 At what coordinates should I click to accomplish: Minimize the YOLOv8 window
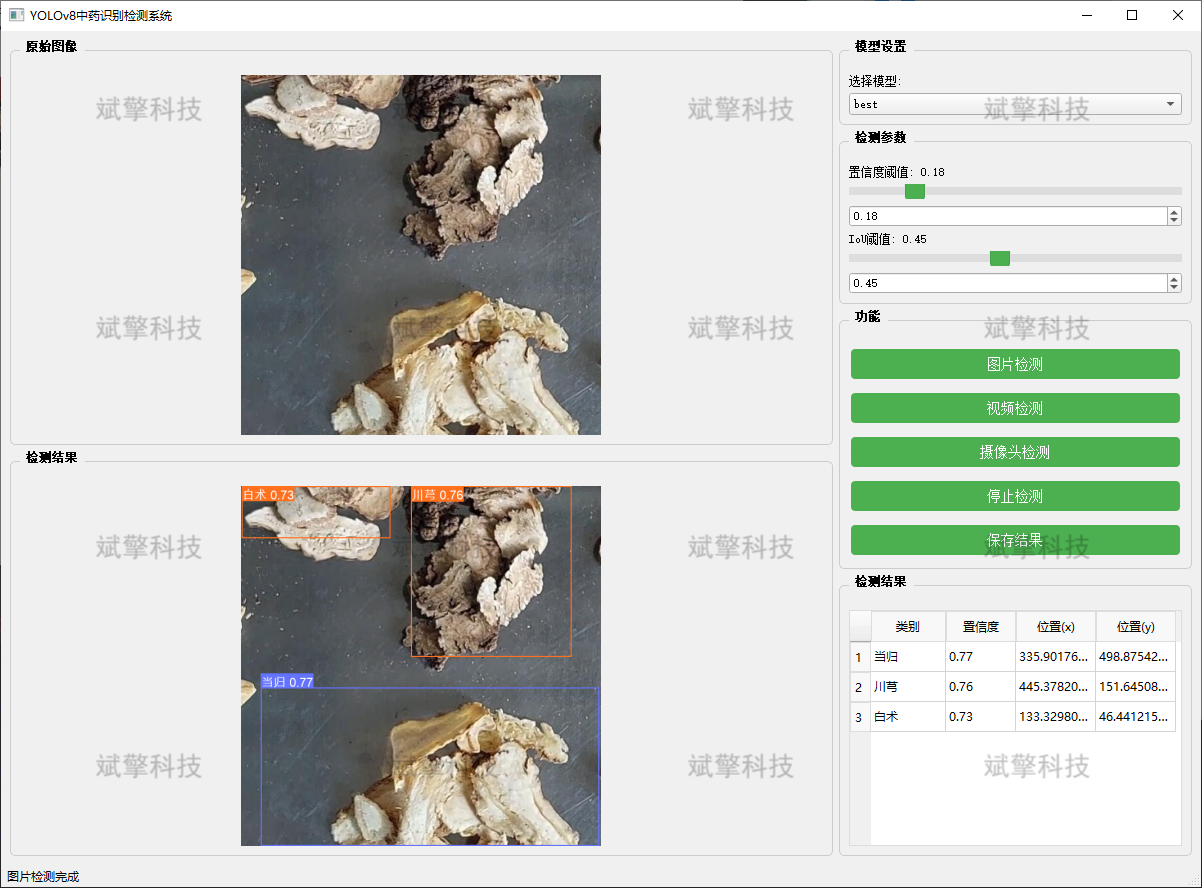1086,15
